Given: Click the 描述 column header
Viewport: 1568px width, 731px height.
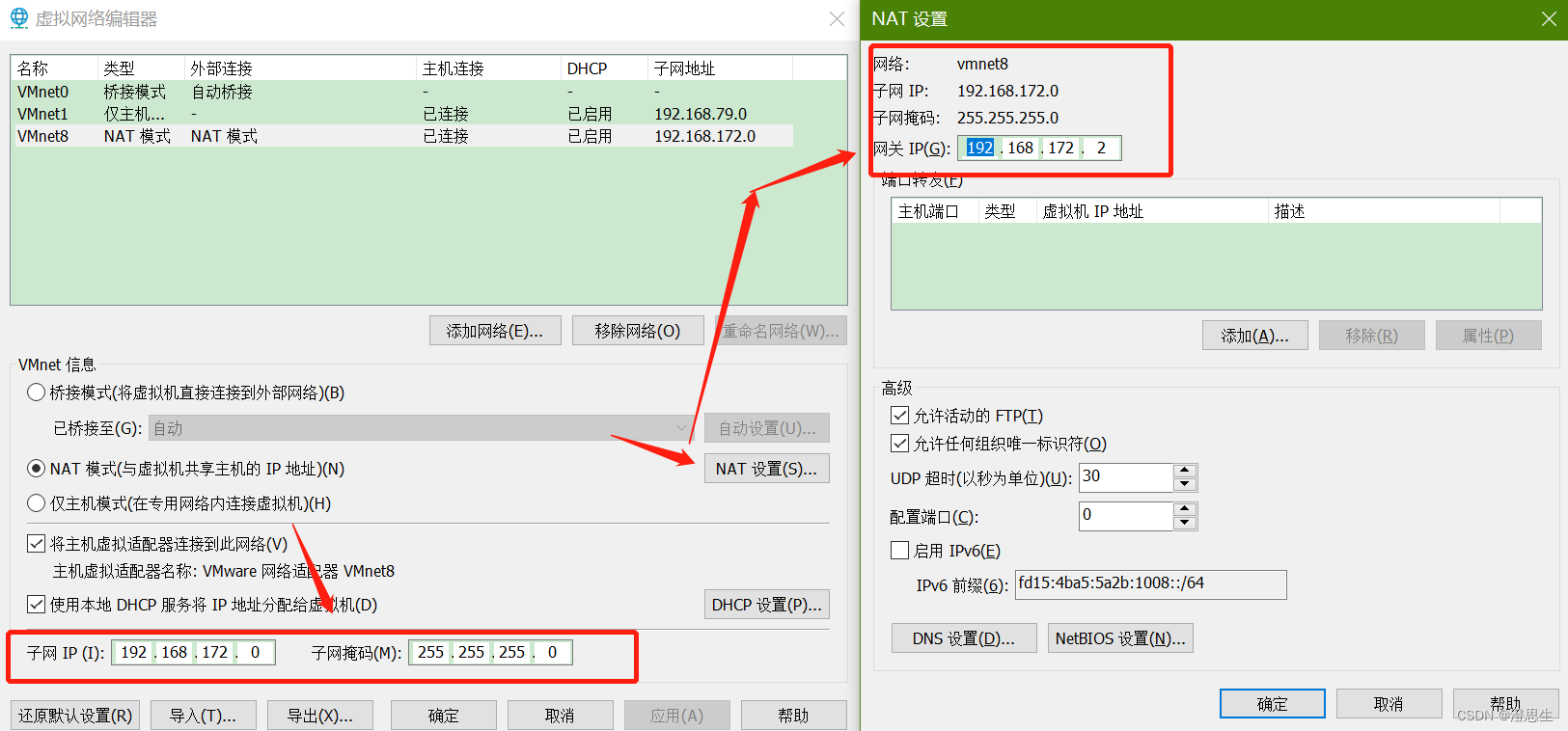Looking at the screenshot, I should [x=1384, y=211].
